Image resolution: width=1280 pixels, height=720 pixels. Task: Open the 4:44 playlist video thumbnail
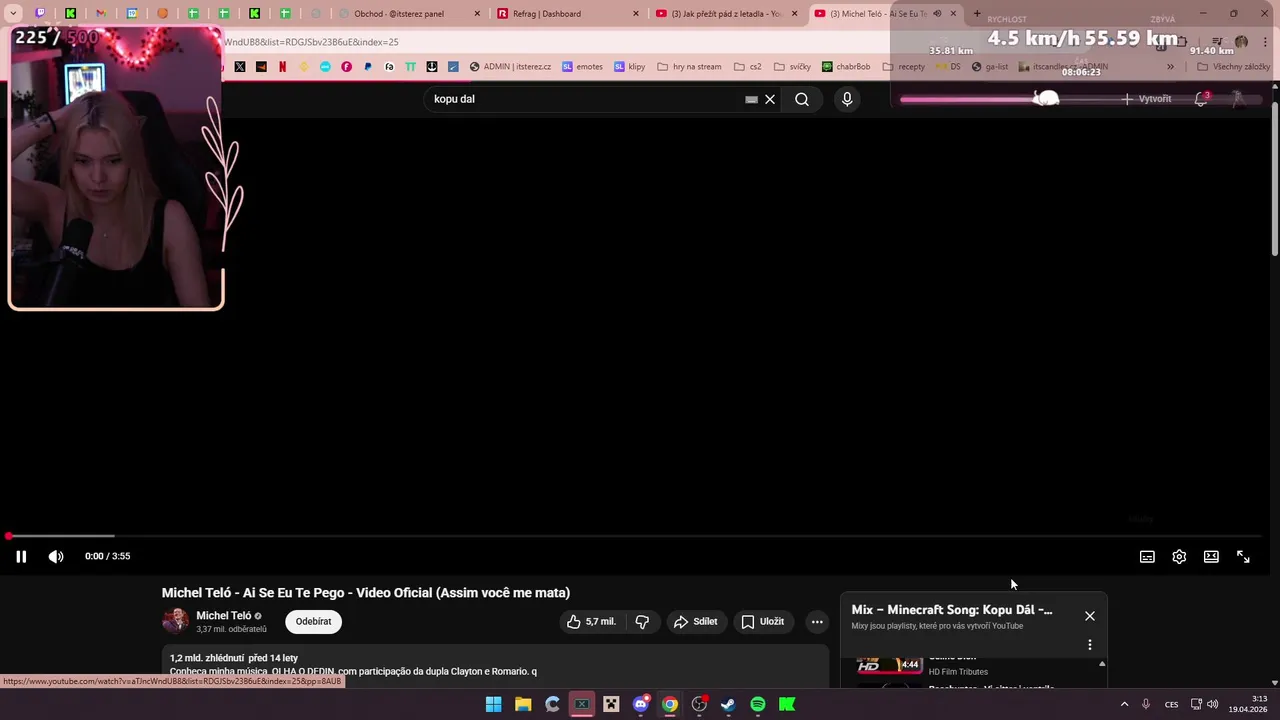[x=890, y=665]
